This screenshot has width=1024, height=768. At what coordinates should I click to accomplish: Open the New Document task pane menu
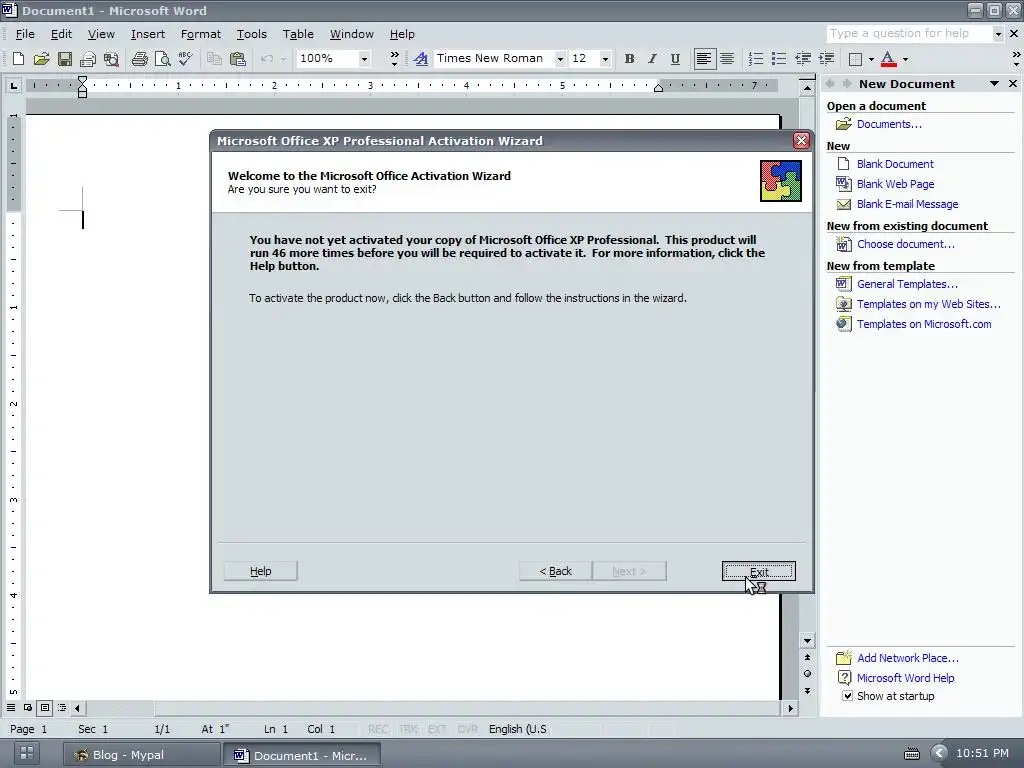coord(994,84)
